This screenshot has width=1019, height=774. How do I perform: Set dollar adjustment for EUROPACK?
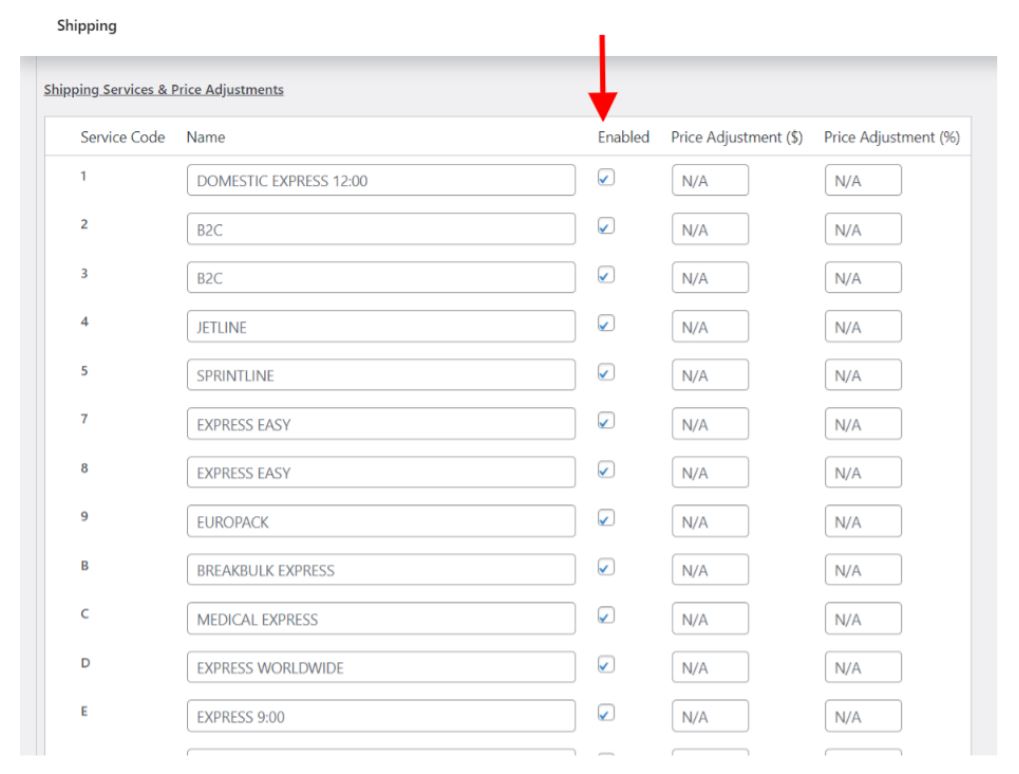(710, 521)
